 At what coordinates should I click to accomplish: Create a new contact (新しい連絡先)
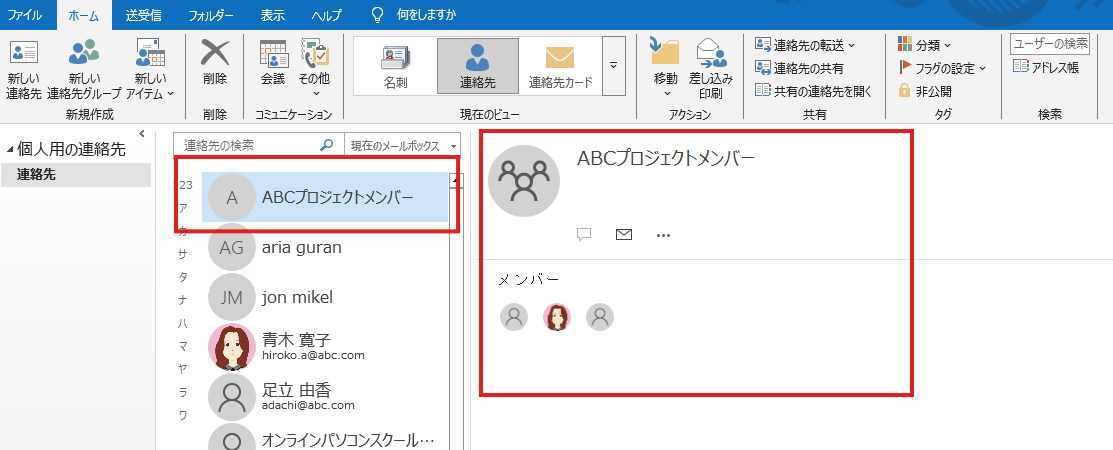click(23, 70)
